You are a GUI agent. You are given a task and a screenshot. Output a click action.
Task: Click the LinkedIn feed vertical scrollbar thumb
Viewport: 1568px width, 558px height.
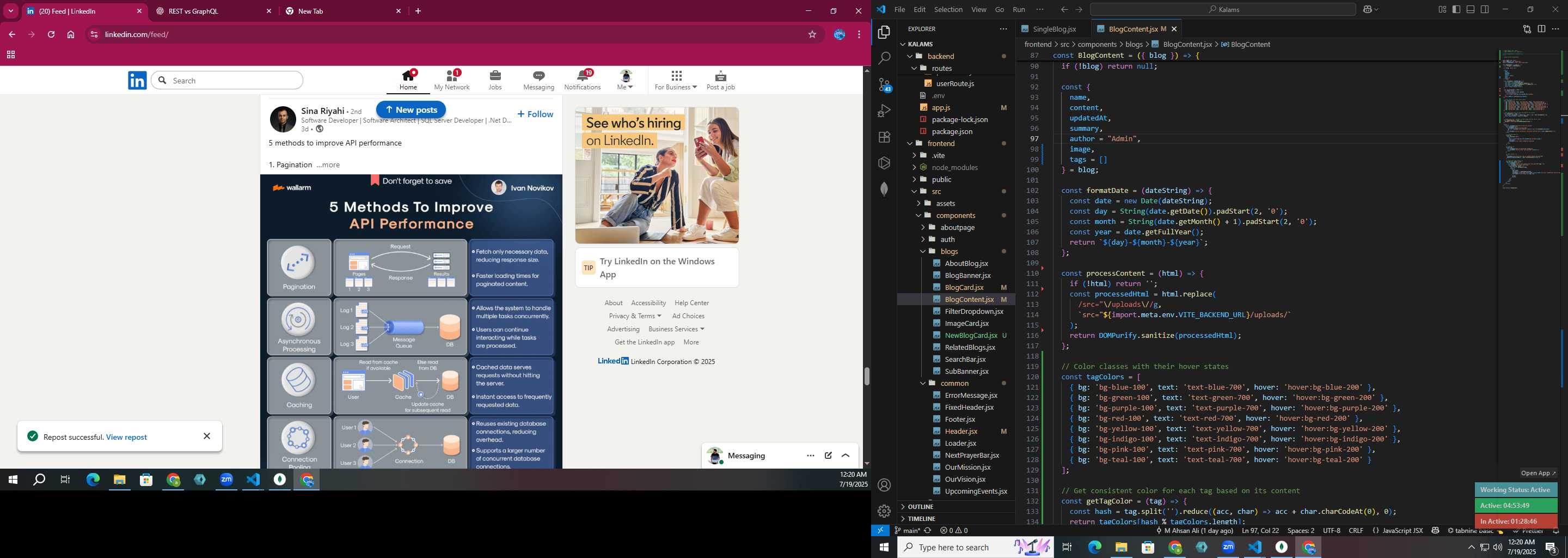[867, 377]
